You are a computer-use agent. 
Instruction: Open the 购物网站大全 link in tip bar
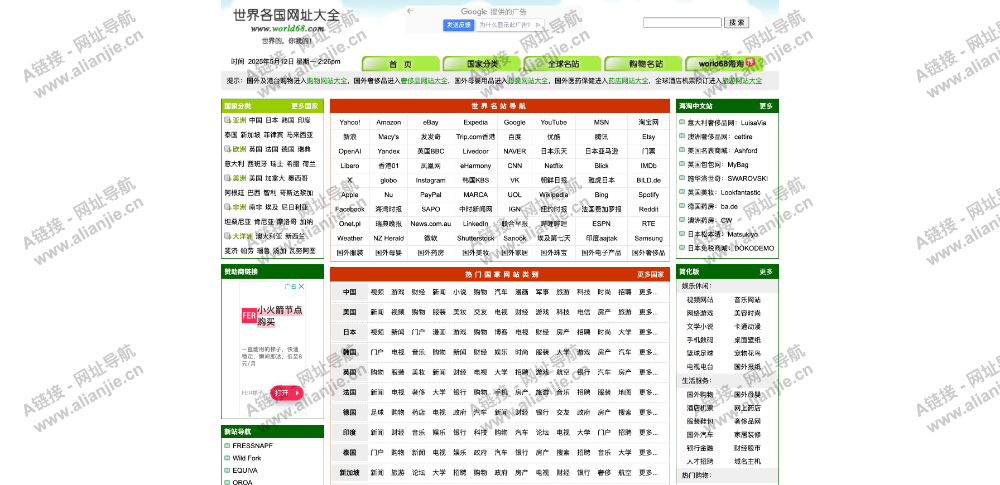coord(327,81)
